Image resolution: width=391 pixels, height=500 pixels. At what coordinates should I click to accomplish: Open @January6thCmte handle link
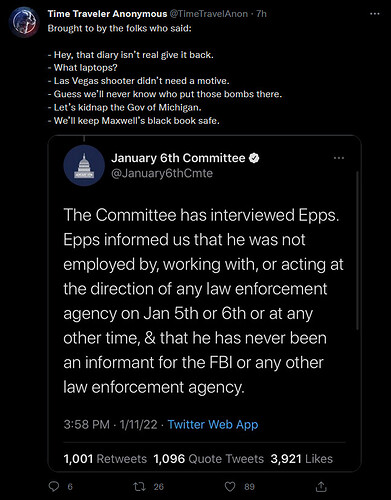click(x=162, y=173)
